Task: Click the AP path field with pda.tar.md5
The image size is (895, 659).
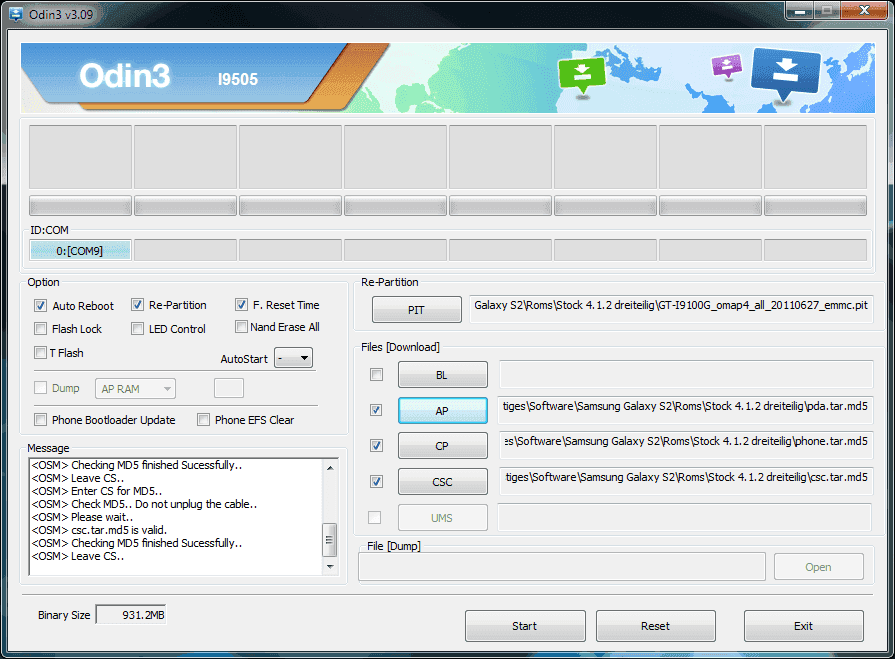Action: point(686,410)
